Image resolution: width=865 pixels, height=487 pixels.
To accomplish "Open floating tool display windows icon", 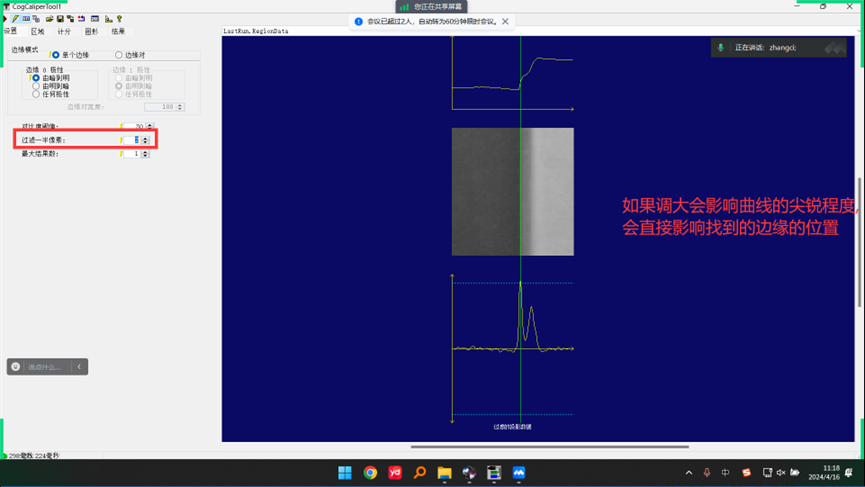I will [x=36, y=19].
